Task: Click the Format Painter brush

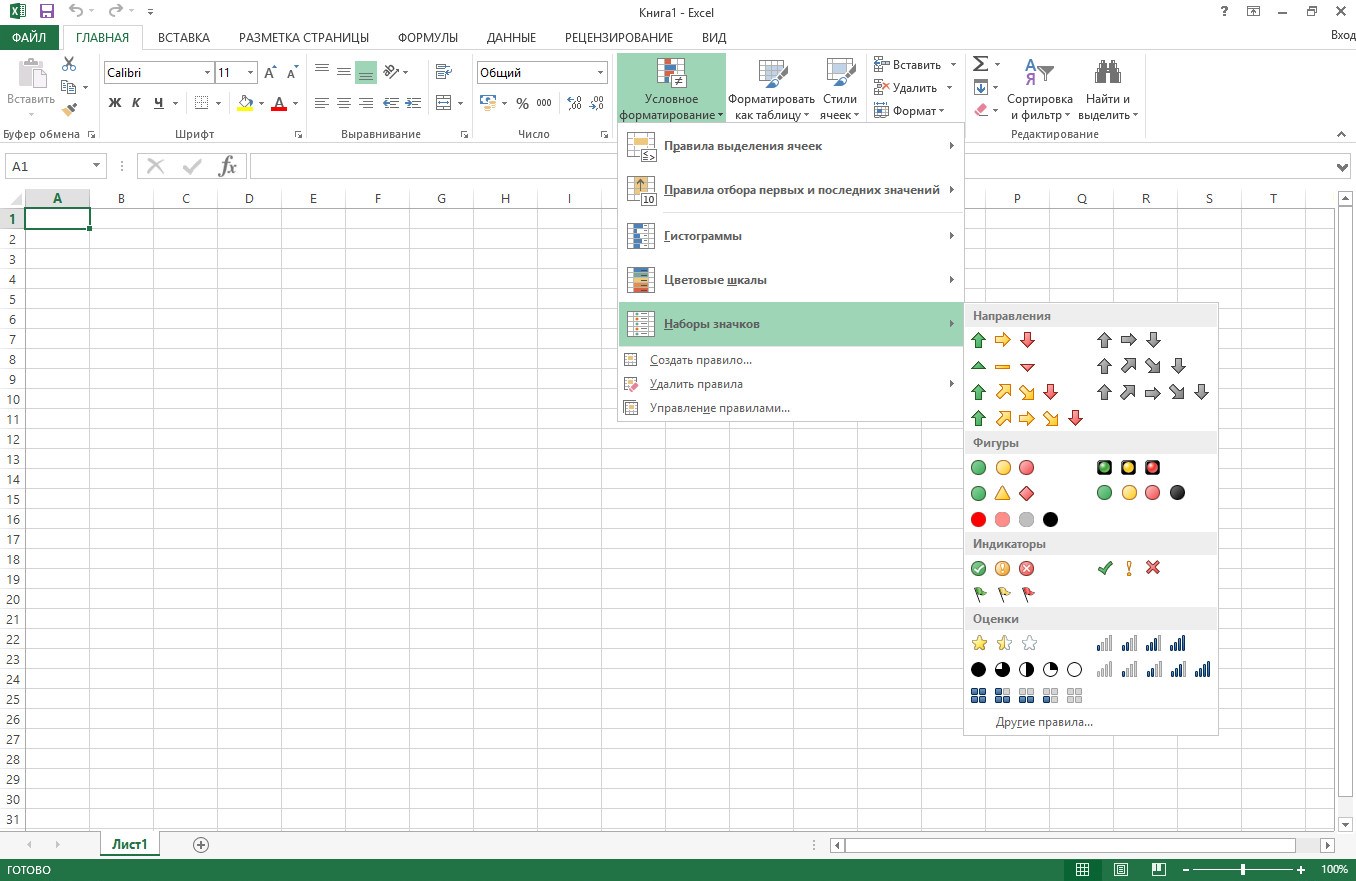Action: (x=69, y=110)
